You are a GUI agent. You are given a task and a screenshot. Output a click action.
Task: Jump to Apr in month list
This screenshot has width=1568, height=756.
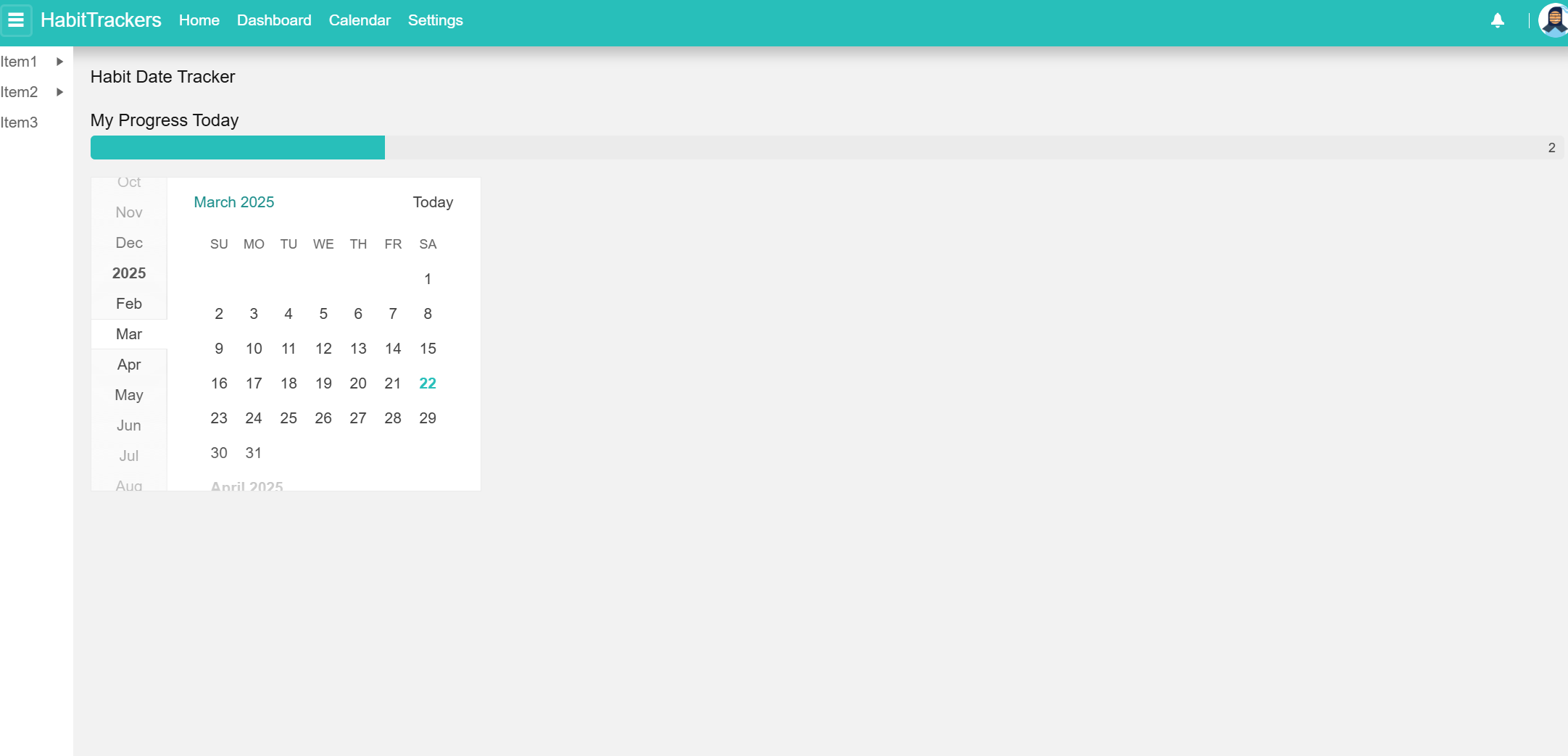click(x=129, y=365)
